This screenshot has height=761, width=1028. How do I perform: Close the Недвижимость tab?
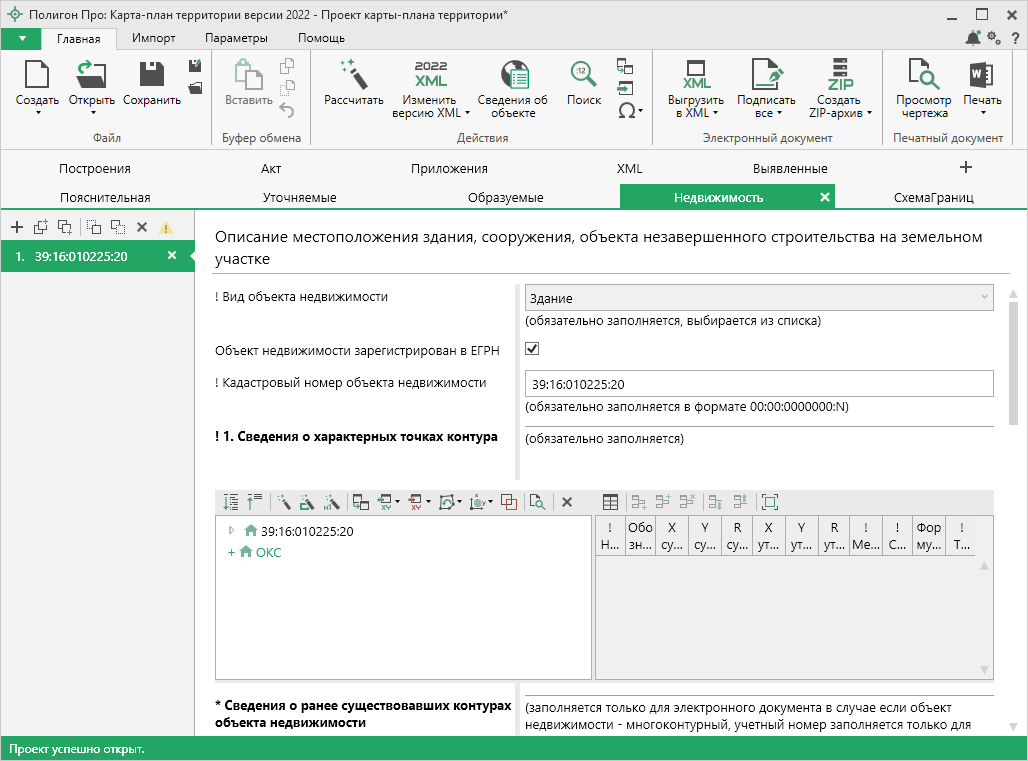click(x=825, y=197)
